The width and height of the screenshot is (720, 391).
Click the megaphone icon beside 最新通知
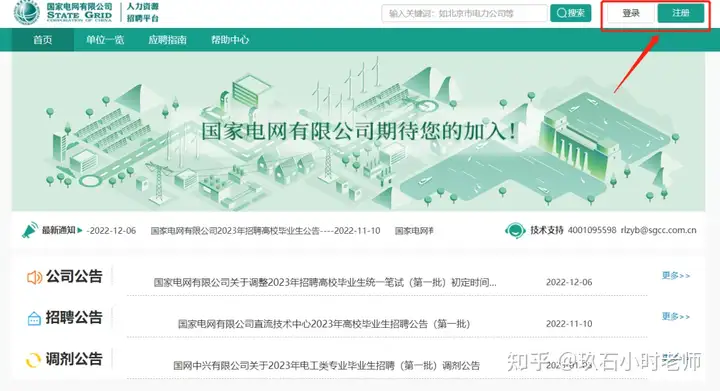(30, 230)
